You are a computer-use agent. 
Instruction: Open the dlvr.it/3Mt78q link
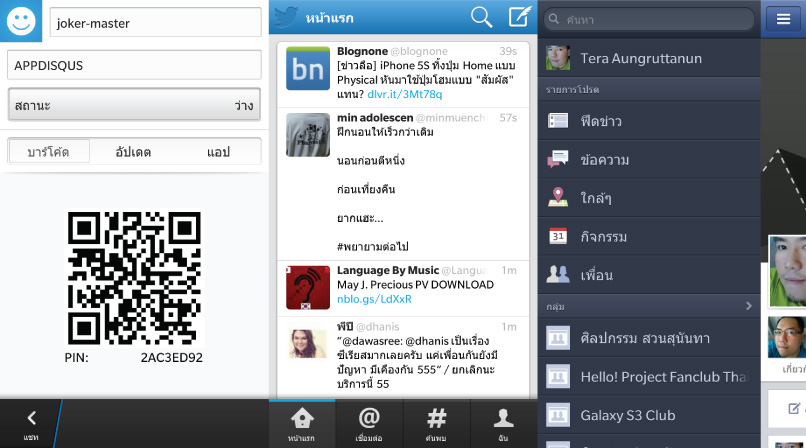(x=405, y=94)
